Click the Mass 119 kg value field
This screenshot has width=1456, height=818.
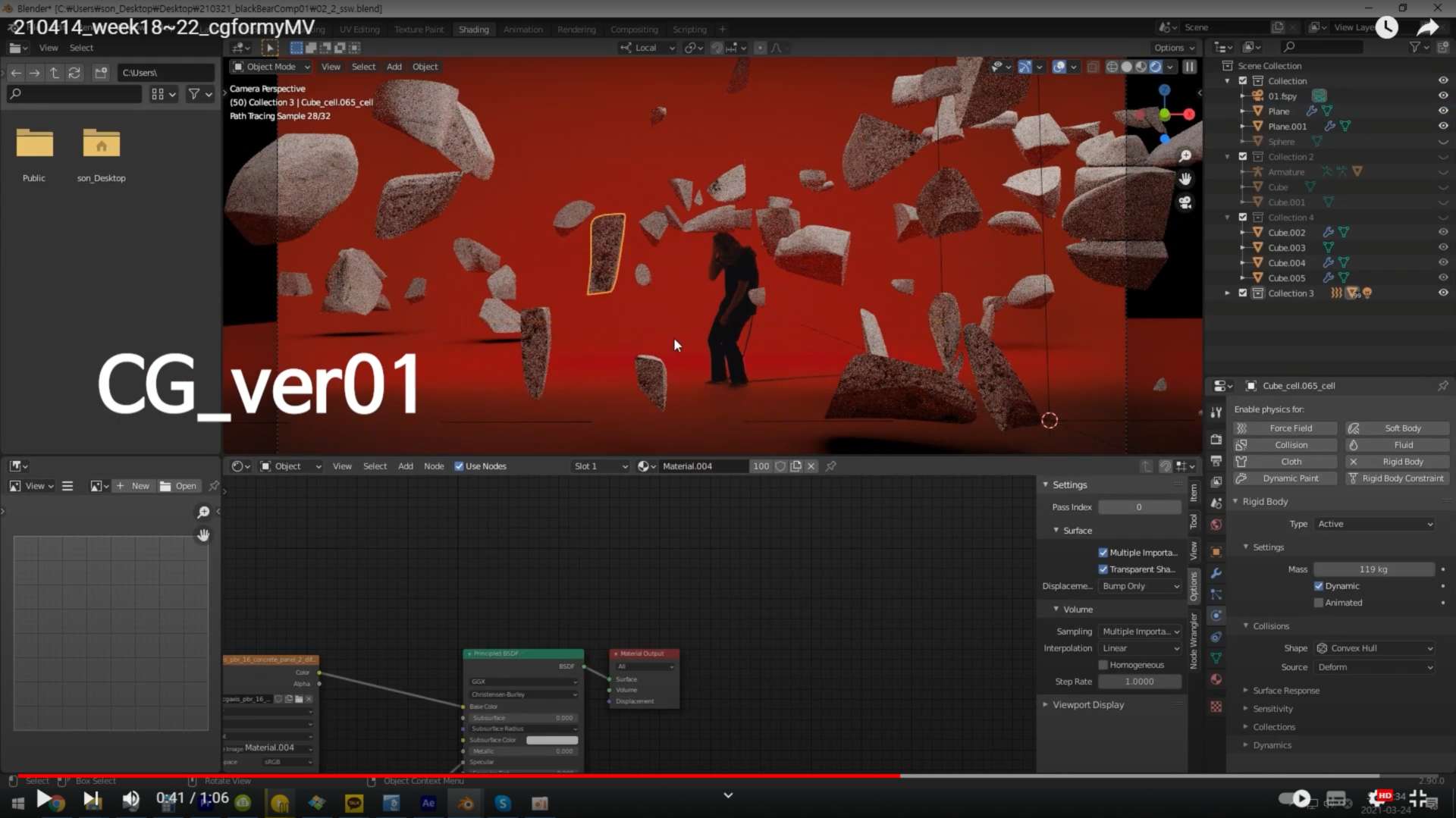(x=1373, y=569)
